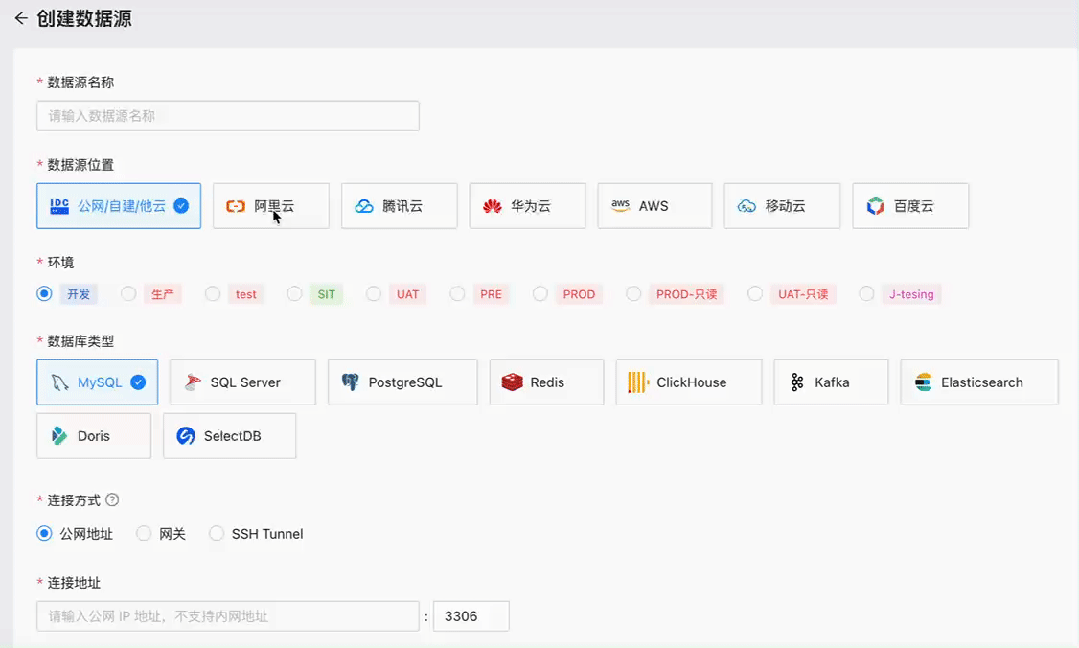This screenshot has width=1079, height=648.
Task: Choose 网关 connection method
Action: click(x=143, y=534)
